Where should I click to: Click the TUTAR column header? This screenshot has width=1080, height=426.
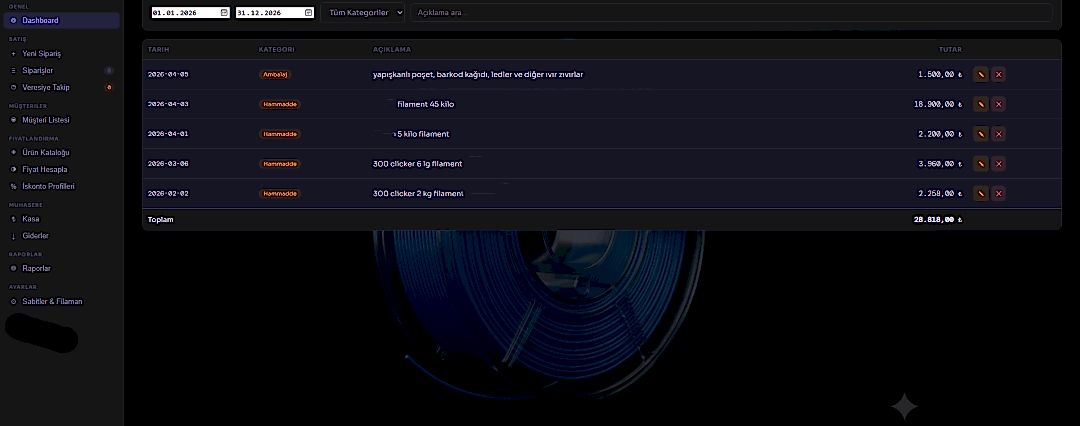[951, 50]
